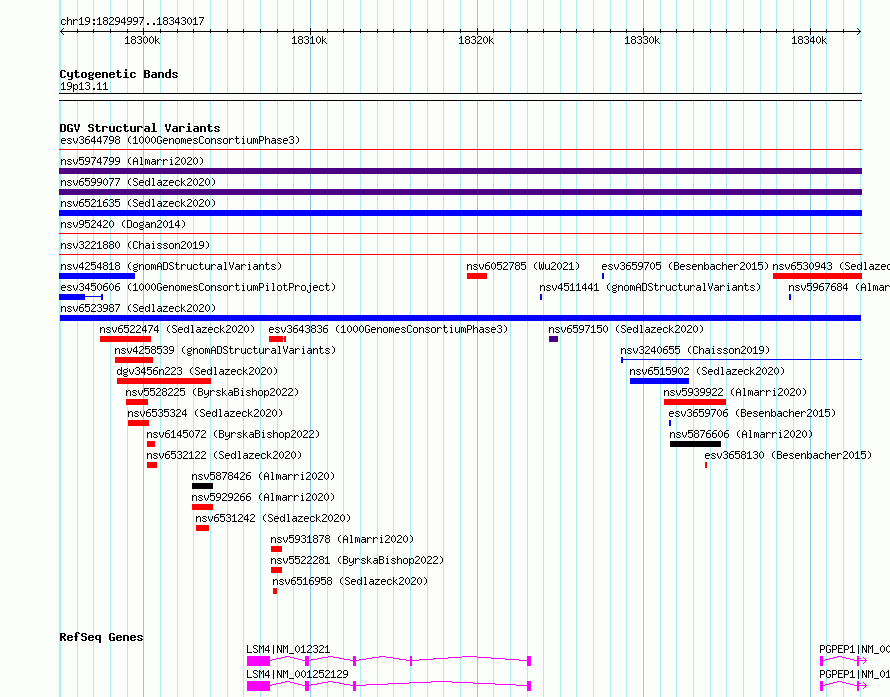This screenshot has height=697, width=890.
Task: Select the esv3658130 (Besenbacher2015) label
Action: (x=788, y=455)
